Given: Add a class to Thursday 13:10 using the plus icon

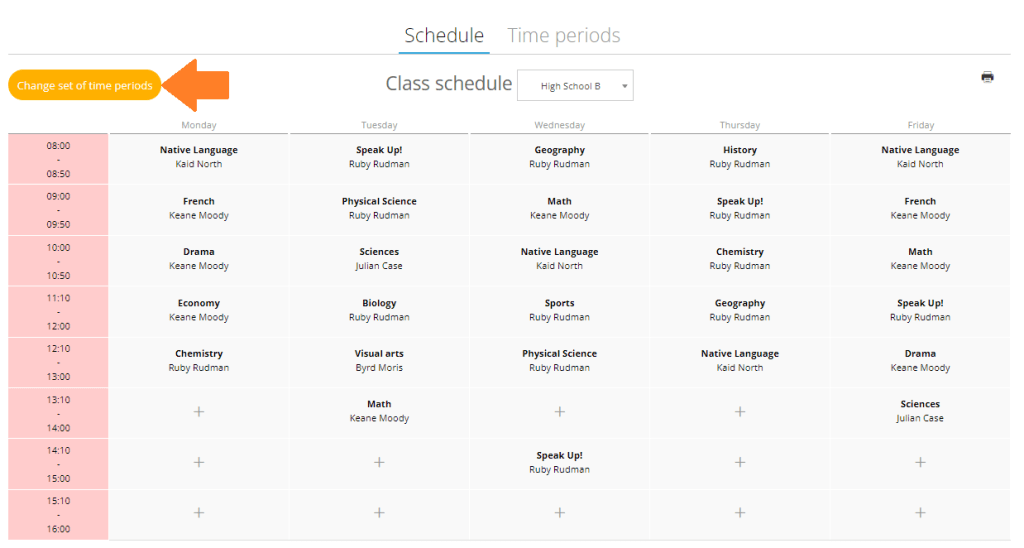Looking at the screenshot, I should click(740, 411).
